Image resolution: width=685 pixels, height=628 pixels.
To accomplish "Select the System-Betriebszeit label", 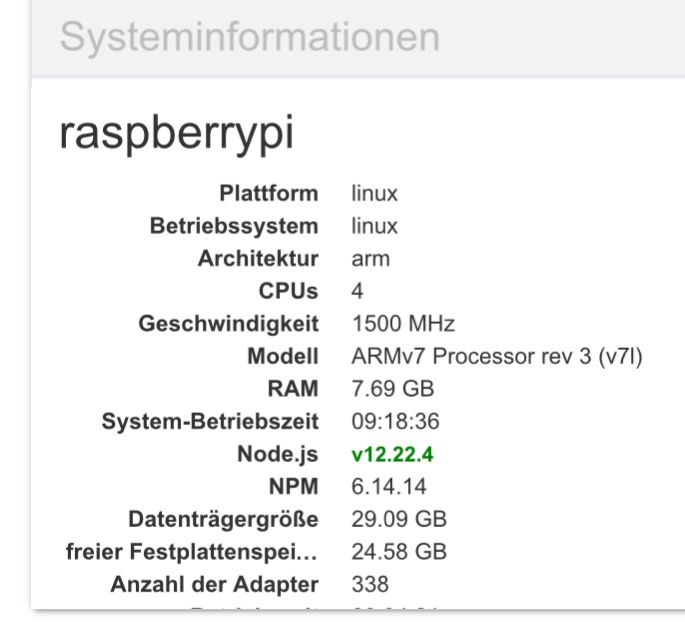I will (210, 422).
